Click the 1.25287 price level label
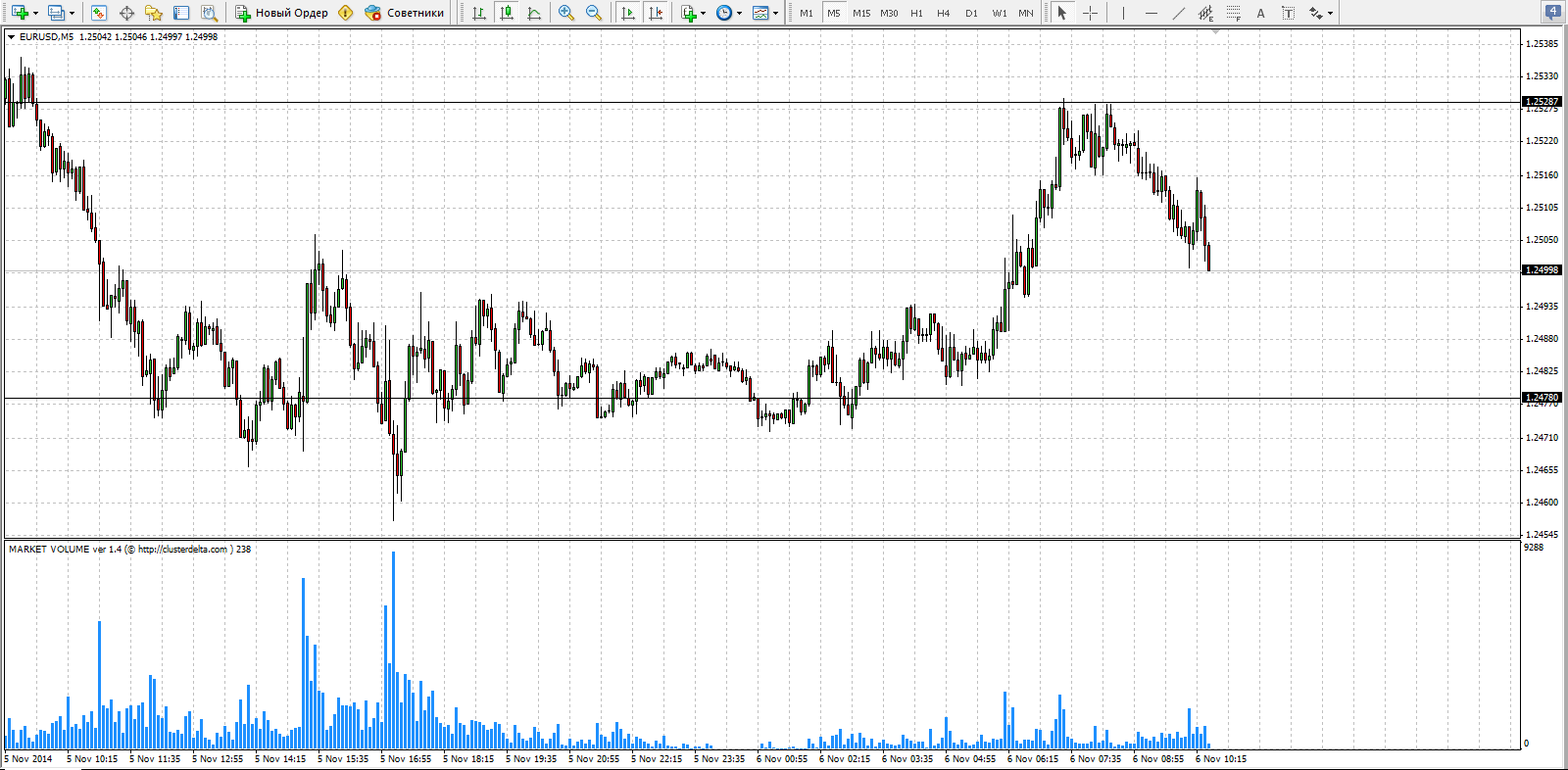 click(x=1542, y=102)
